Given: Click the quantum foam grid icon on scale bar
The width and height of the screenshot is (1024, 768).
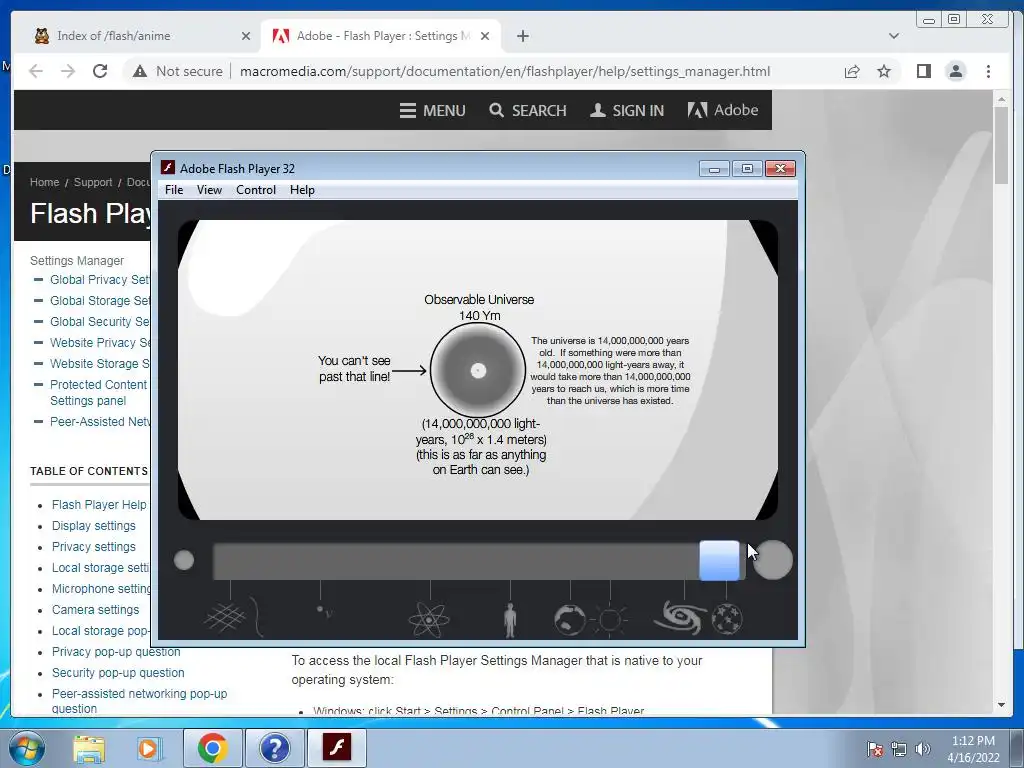Looking at the screenshot, I should (224, 618).
